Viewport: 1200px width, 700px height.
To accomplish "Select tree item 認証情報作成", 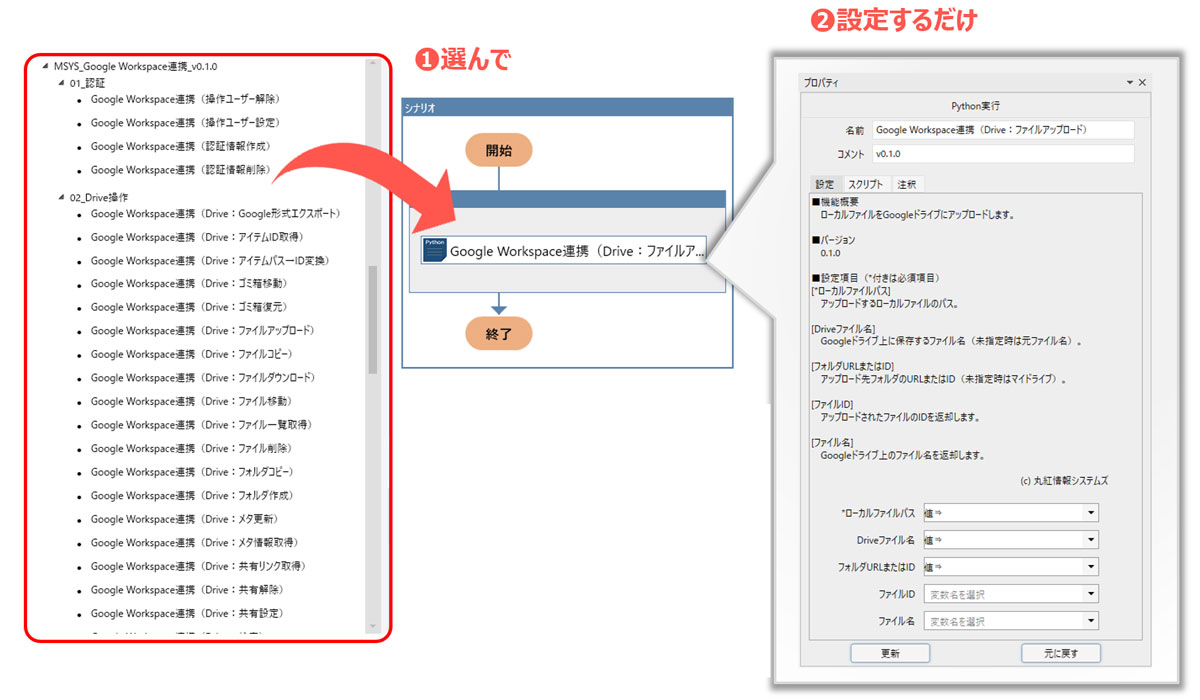I will 180,146.
